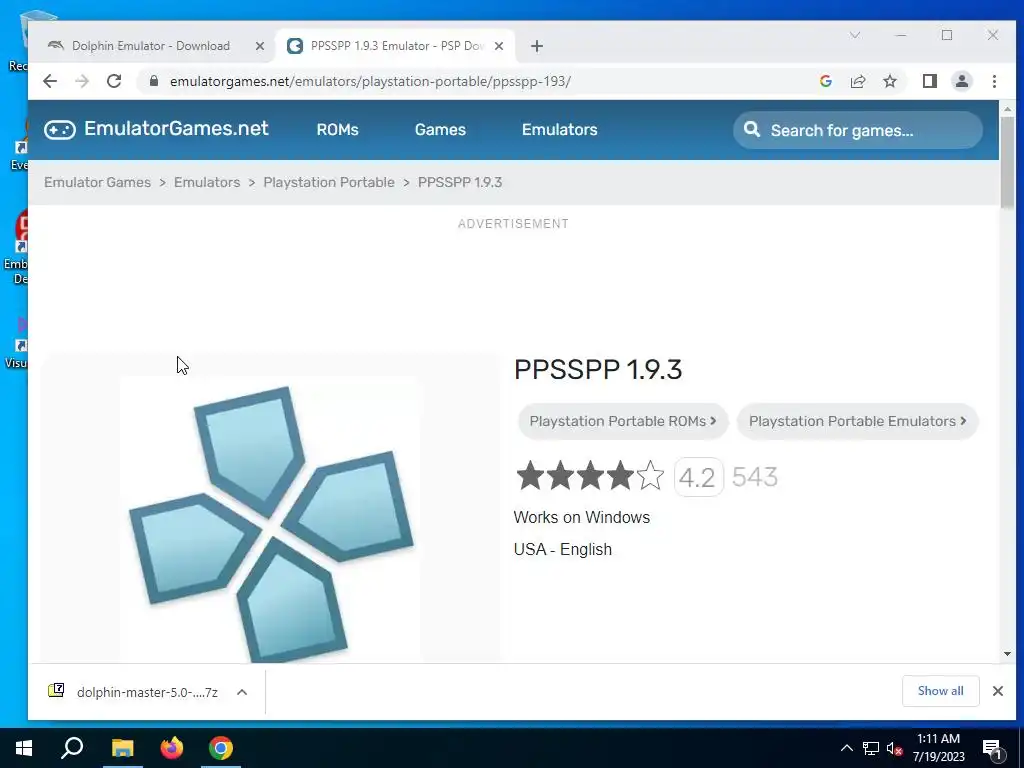The width and height of the screenshot is (1024, 768).
Task: Switch to the Dolphin Emulator - Download tab
Action: (150, 46)
